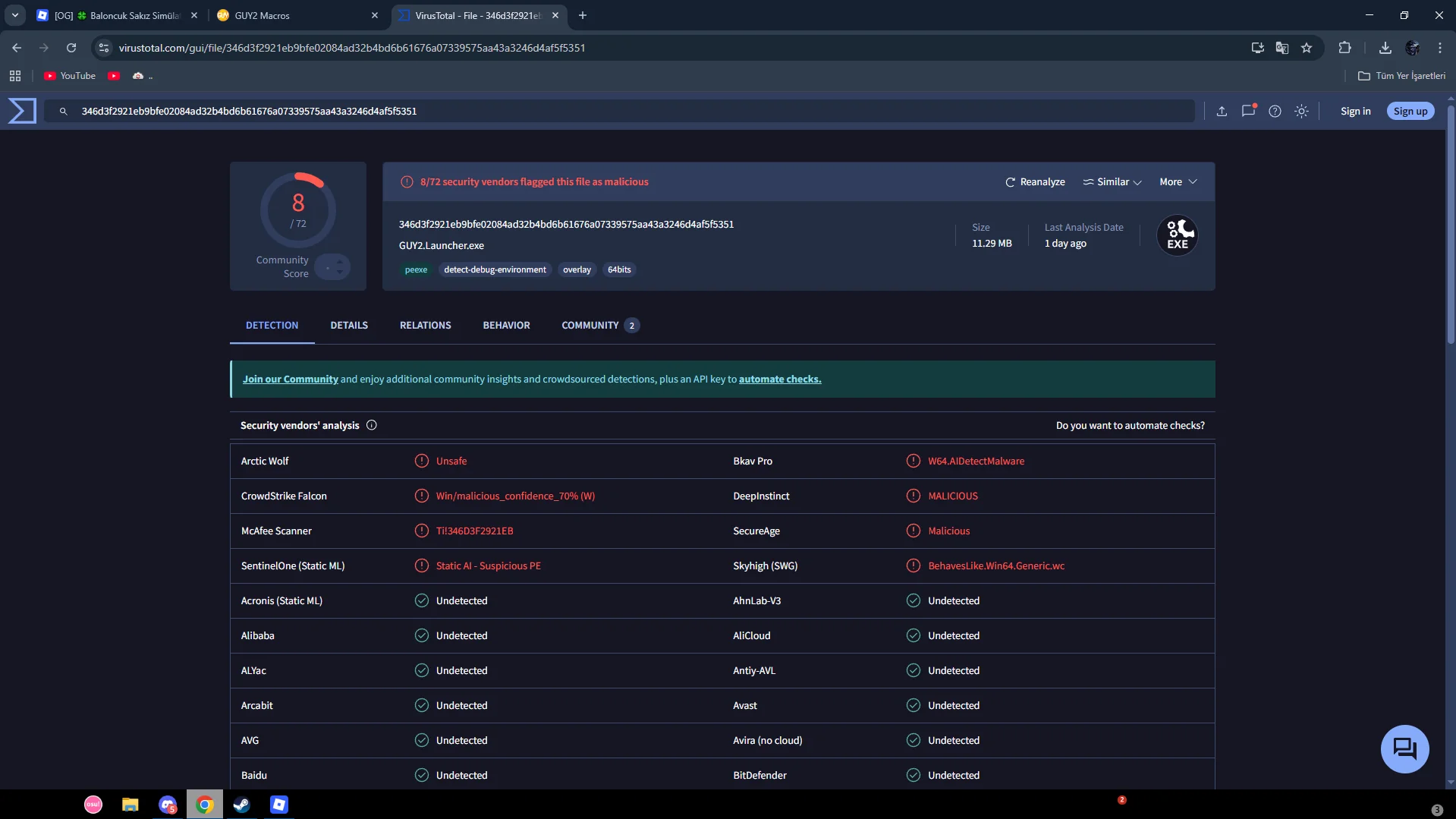Open the Tüm Yer İşaretleri bookmarks folder
This screenshot has width=1456, height=819.
1401,76
